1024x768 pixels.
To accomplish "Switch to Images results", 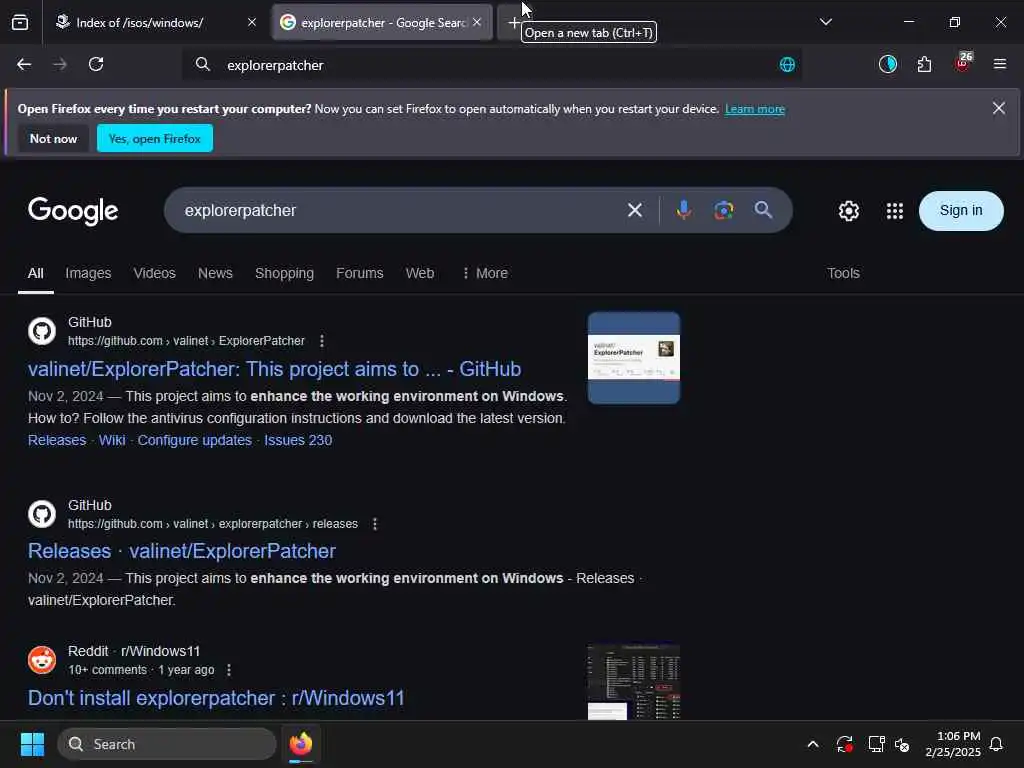I will tap(88, 274).
